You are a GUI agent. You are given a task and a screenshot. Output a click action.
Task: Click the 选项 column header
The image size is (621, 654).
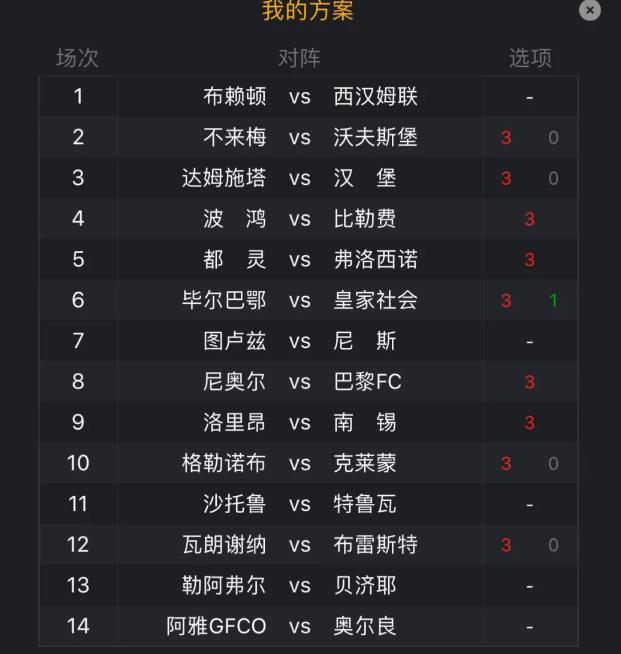coord(529,58)
